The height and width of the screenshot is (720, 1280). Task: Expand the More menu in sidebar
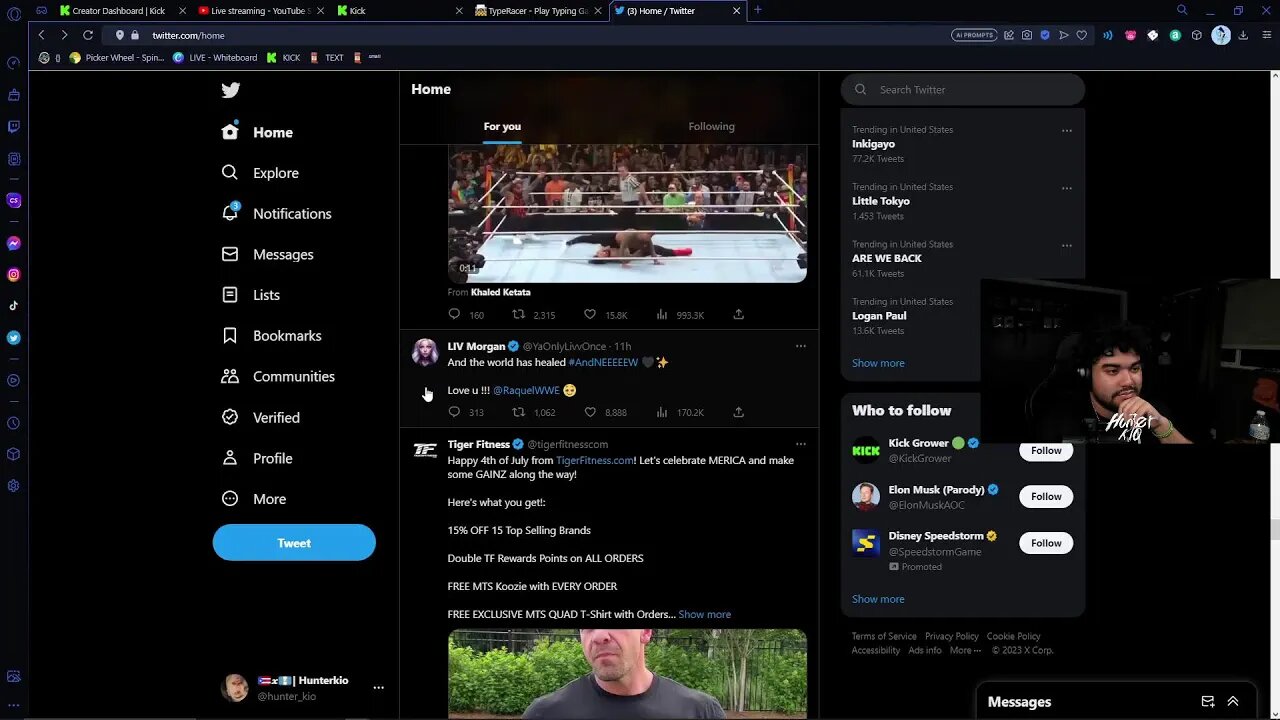[254, 499]
